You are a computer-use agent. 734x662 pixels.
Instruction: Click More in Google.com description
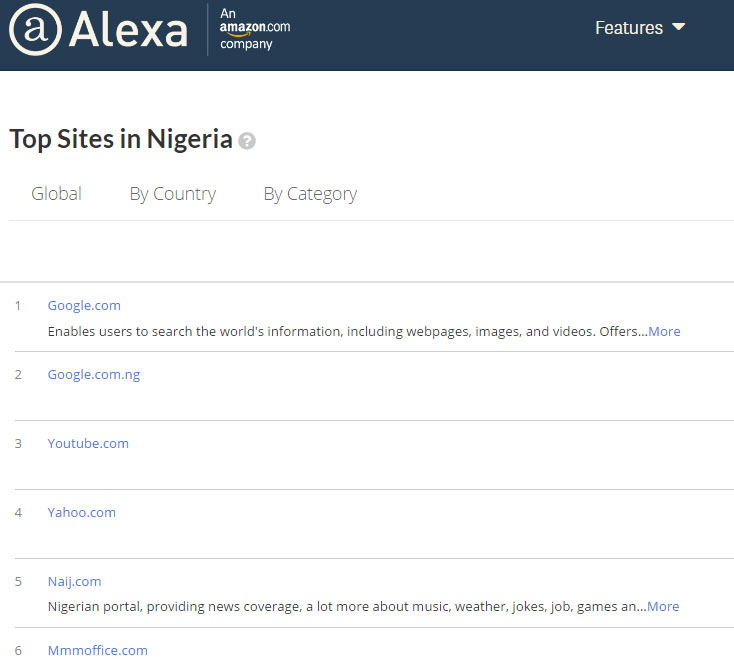pyautogui.click(x=664, y=331)
